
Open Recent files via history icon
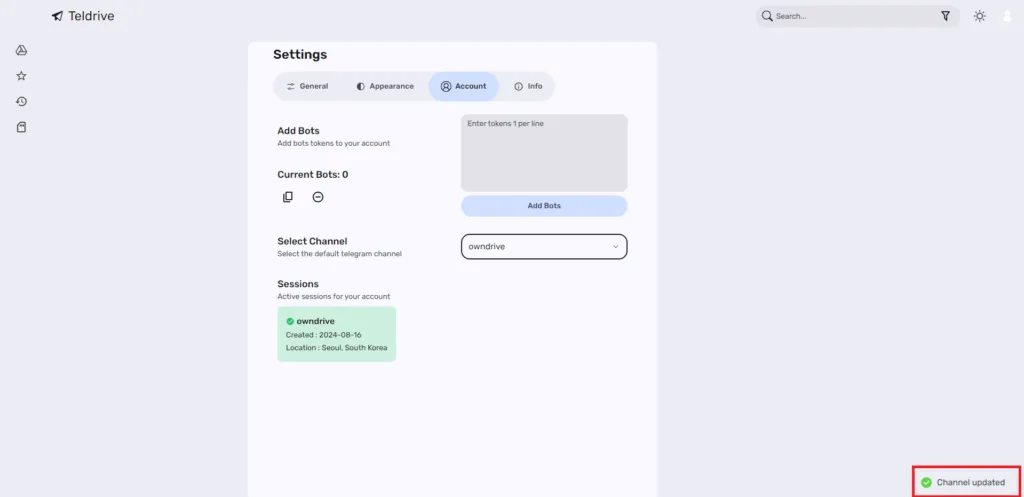(x=21, y=101)
